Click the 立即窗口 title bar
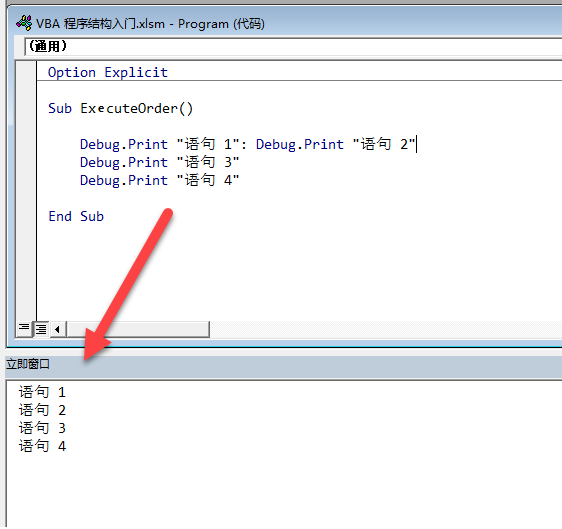The height and width of the screenshot is (529, 562). point(284,364)
